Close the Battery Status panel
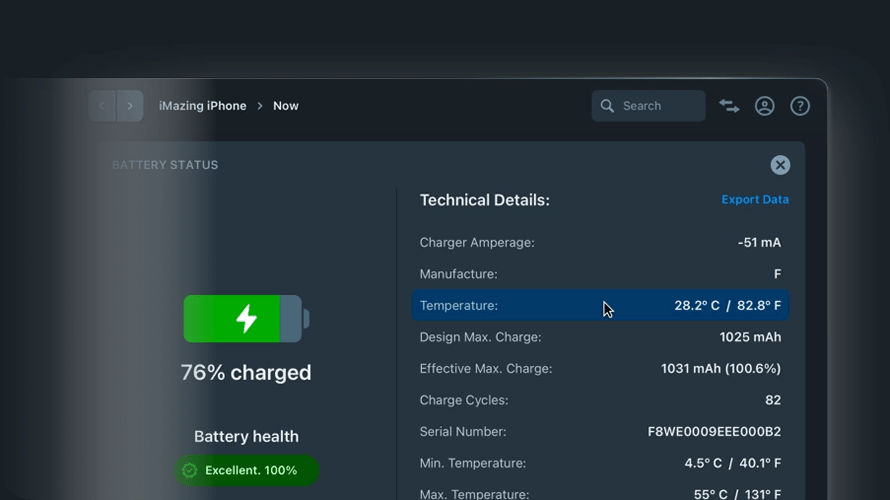The width and height of the screenshot is (890, 500). click(780, 165)
